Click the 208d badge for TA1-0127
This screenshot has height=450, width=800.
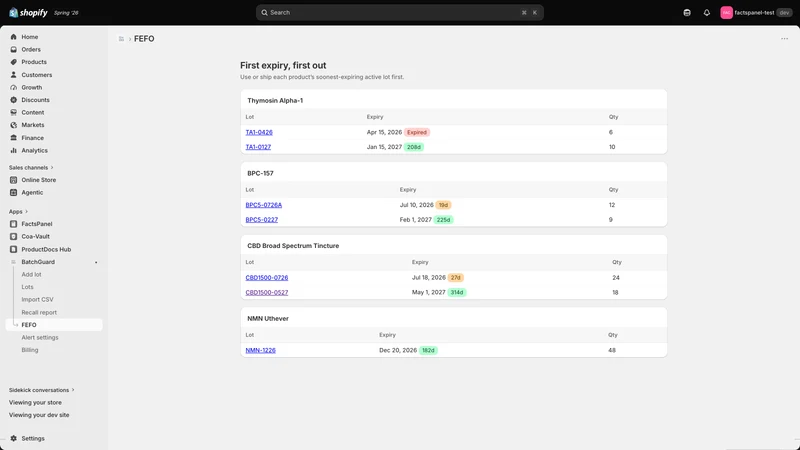click(x=414, y=147)
